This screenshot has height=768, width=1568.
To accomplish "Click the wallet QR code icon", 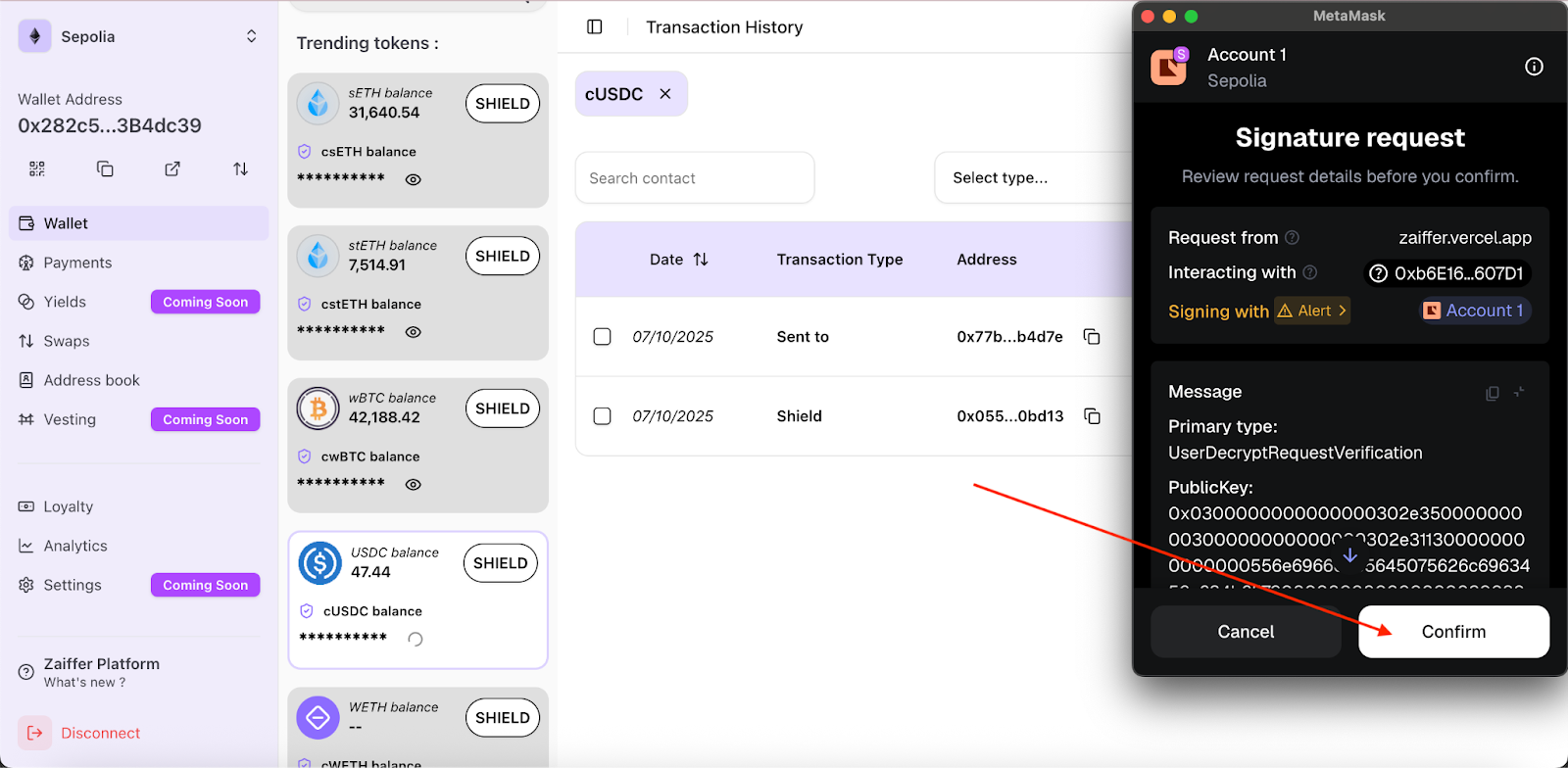I will click(x=37, y=168).
